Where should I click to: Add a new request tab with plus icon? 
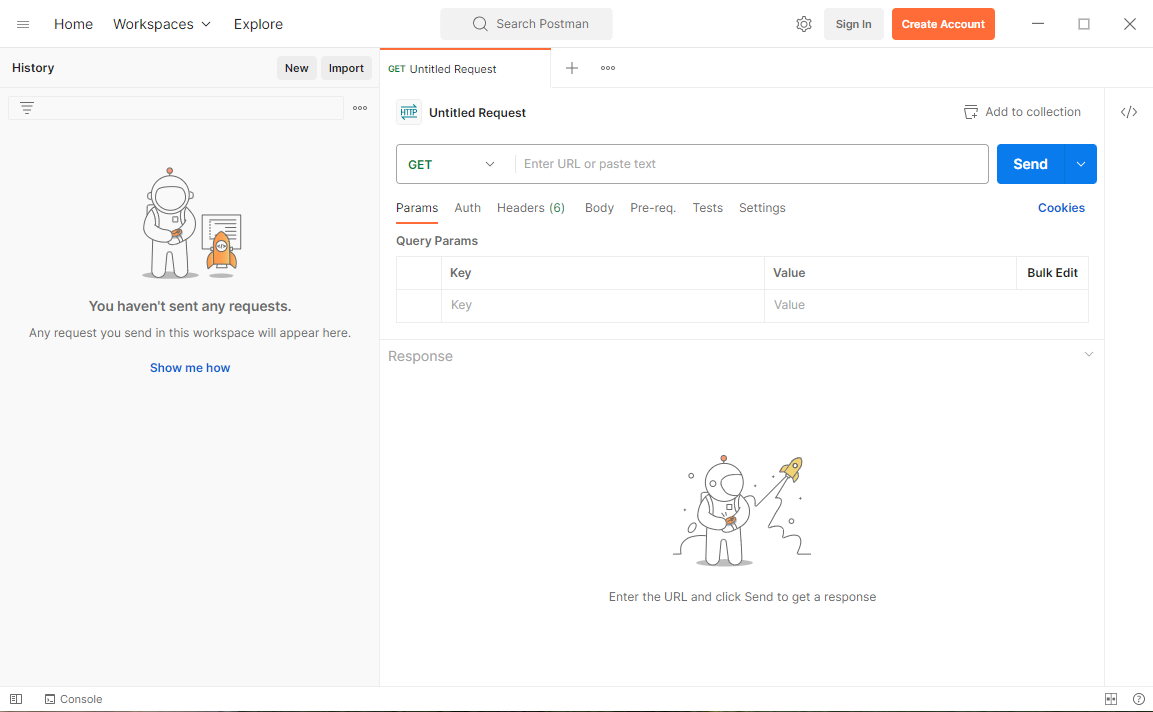tap(572, 68)
